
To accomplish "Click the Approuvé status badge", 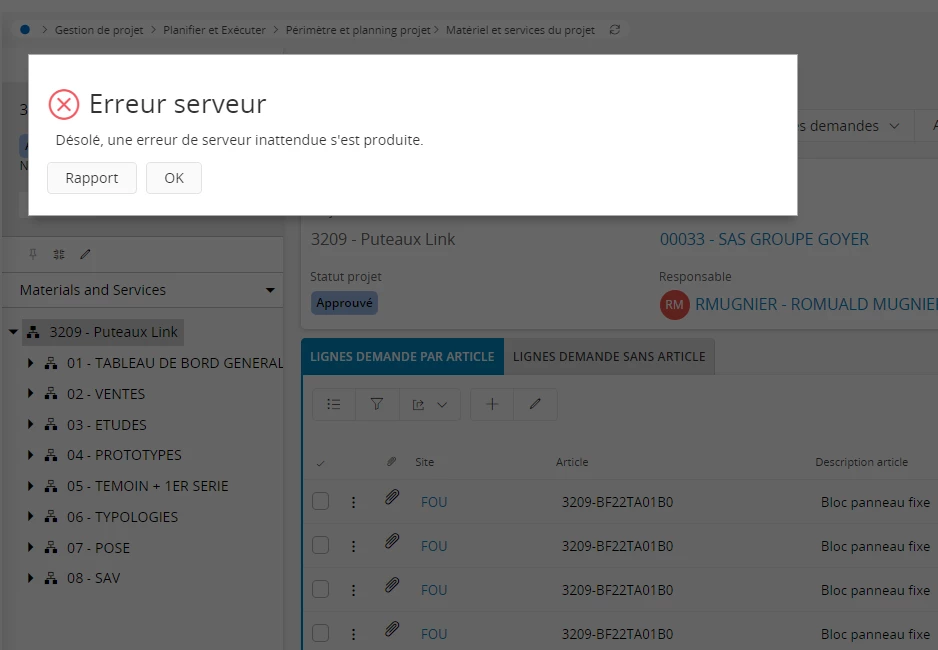I will pyautogui.click(x=344, y=303).
